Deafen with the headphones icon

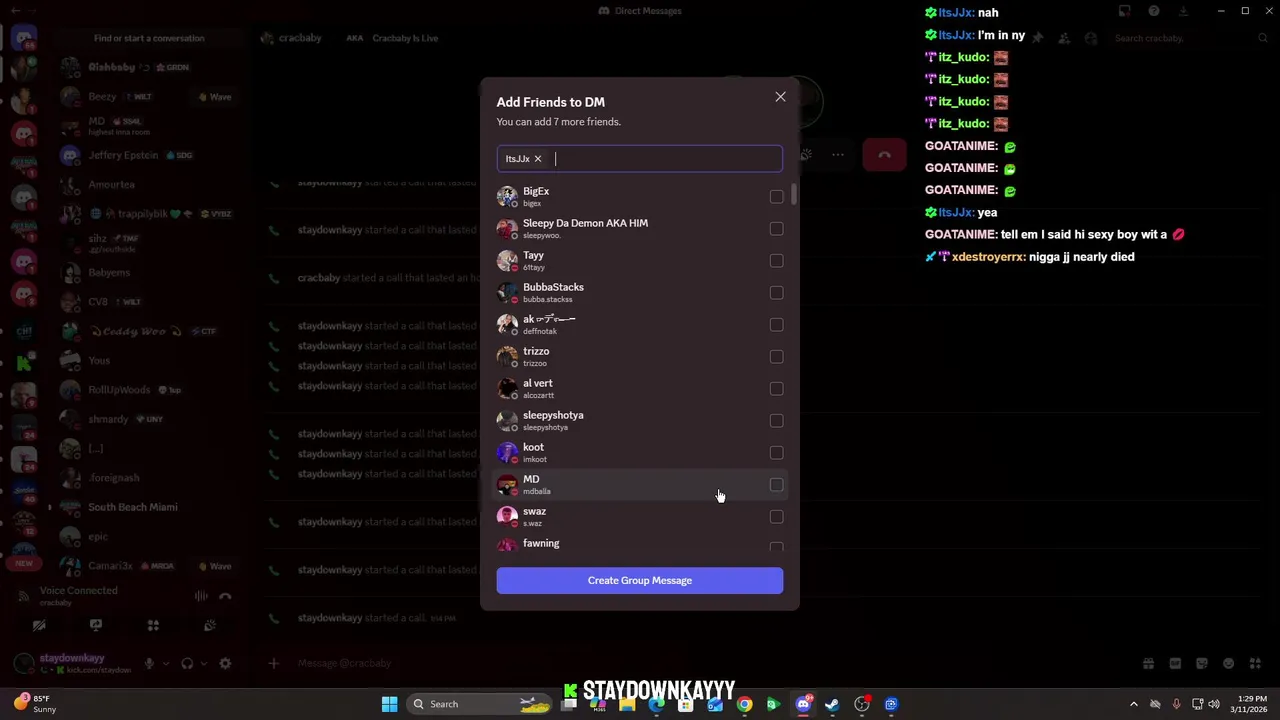(187, 663)
